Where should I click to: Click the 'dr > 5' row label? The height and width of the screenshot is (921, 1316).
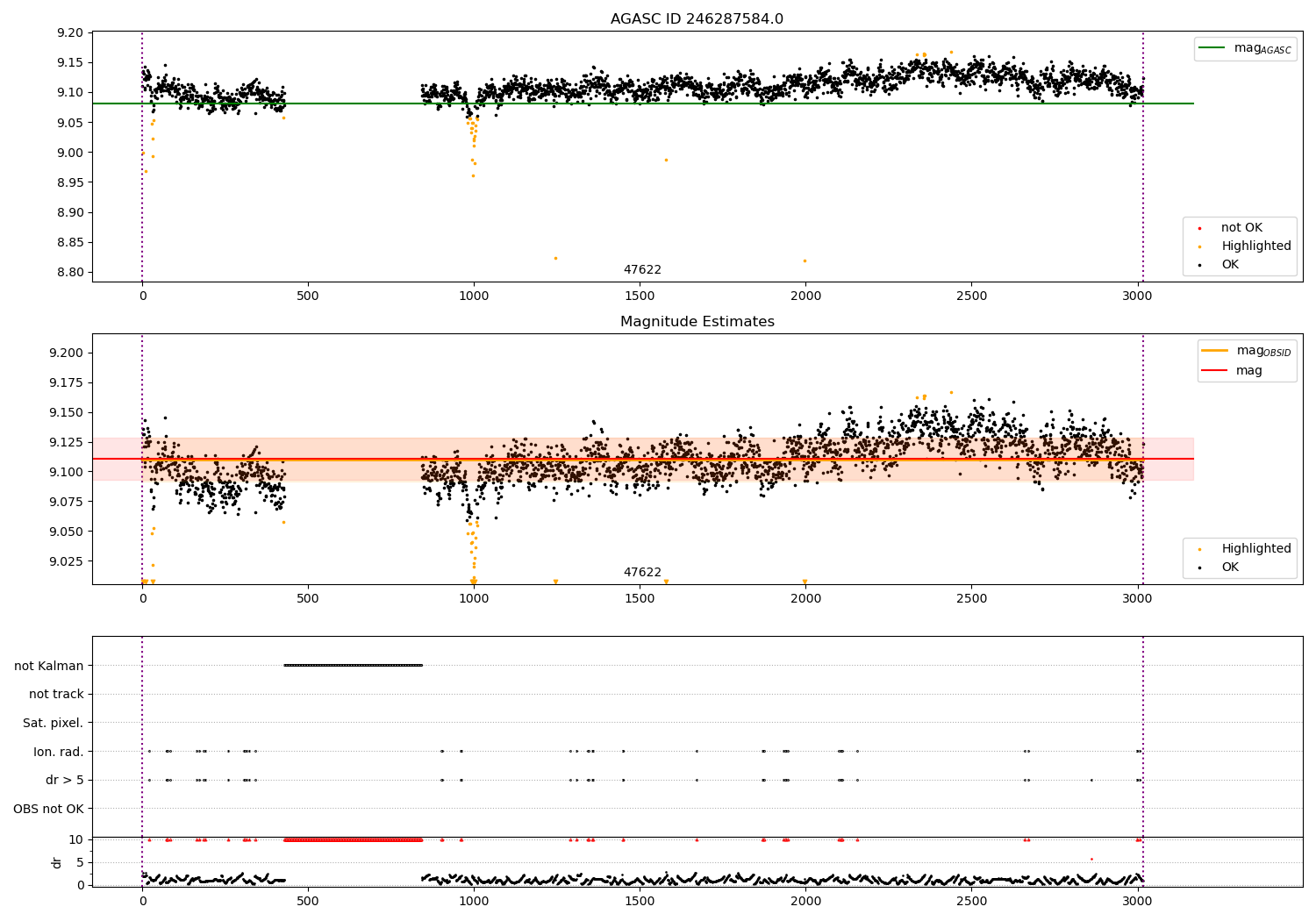tap(65, 780)
